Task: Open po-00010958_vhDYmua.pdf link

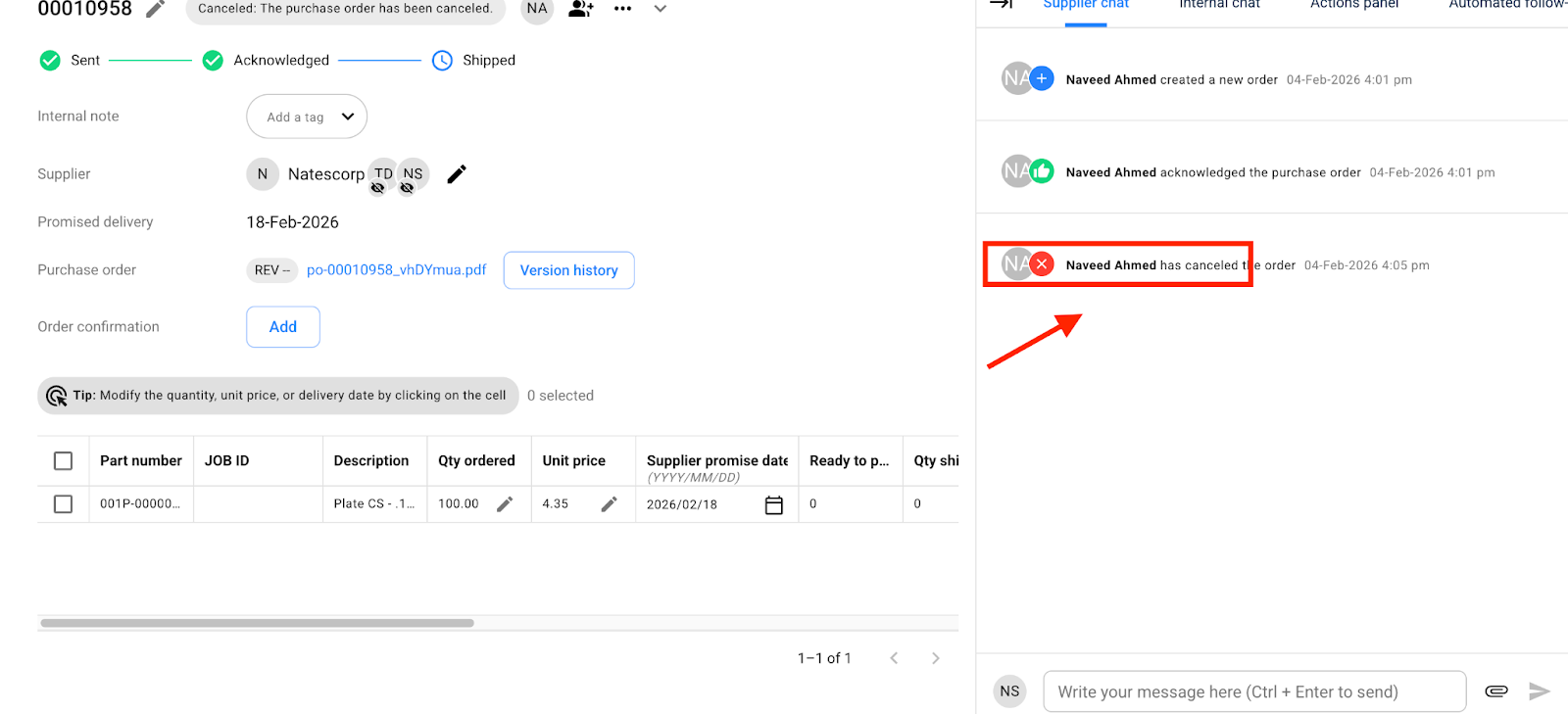Action: click(396, 270)
